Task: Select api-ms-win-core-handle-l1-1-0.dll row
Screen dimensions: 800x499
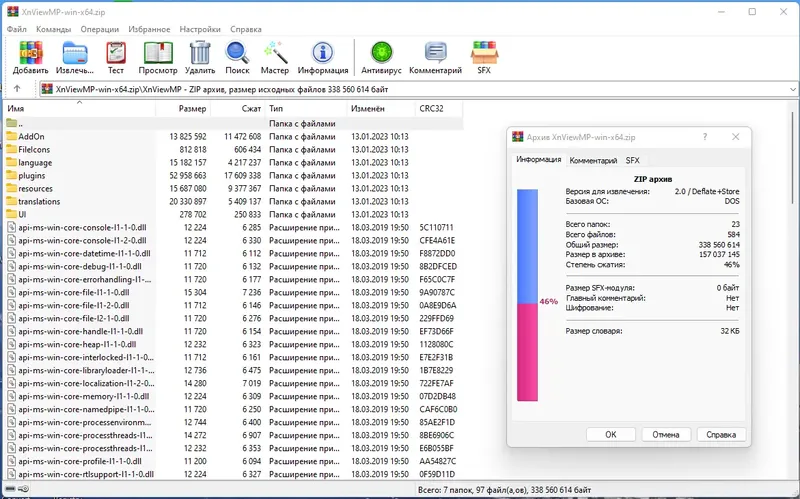Action: pyautogui.click(x=234, y=331)
